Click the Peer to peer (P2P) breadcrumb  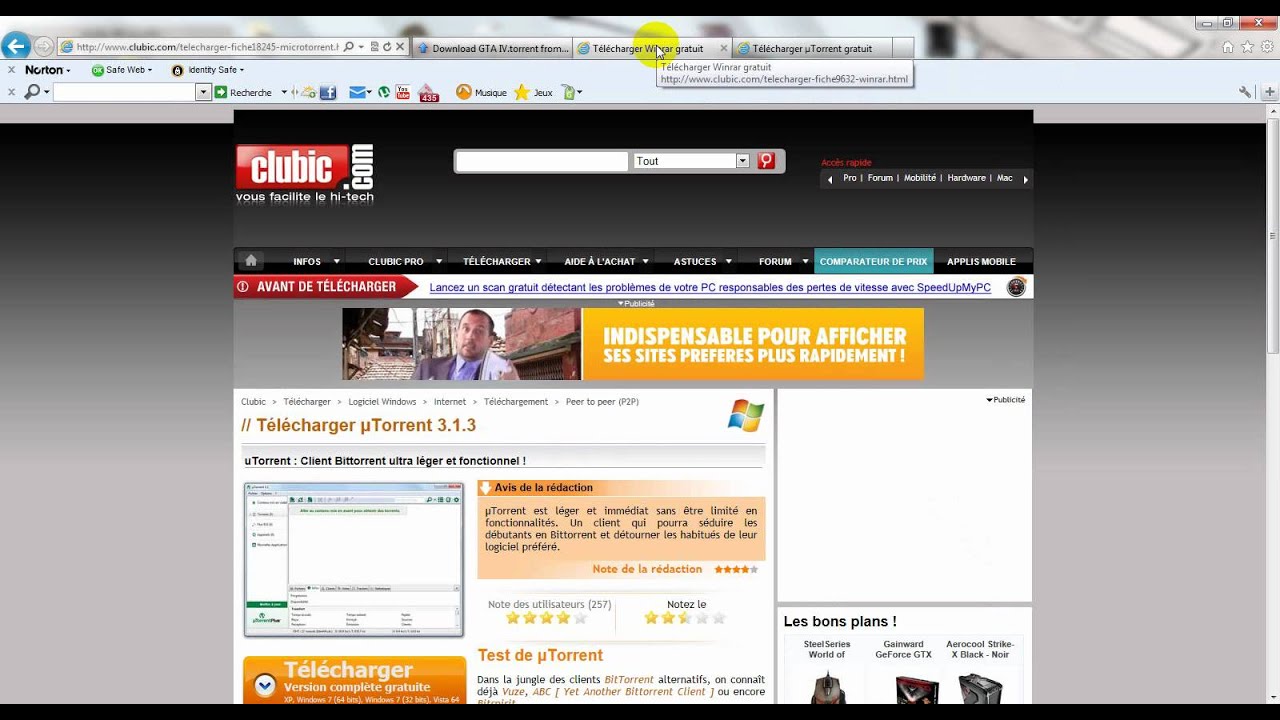(602, 402)
